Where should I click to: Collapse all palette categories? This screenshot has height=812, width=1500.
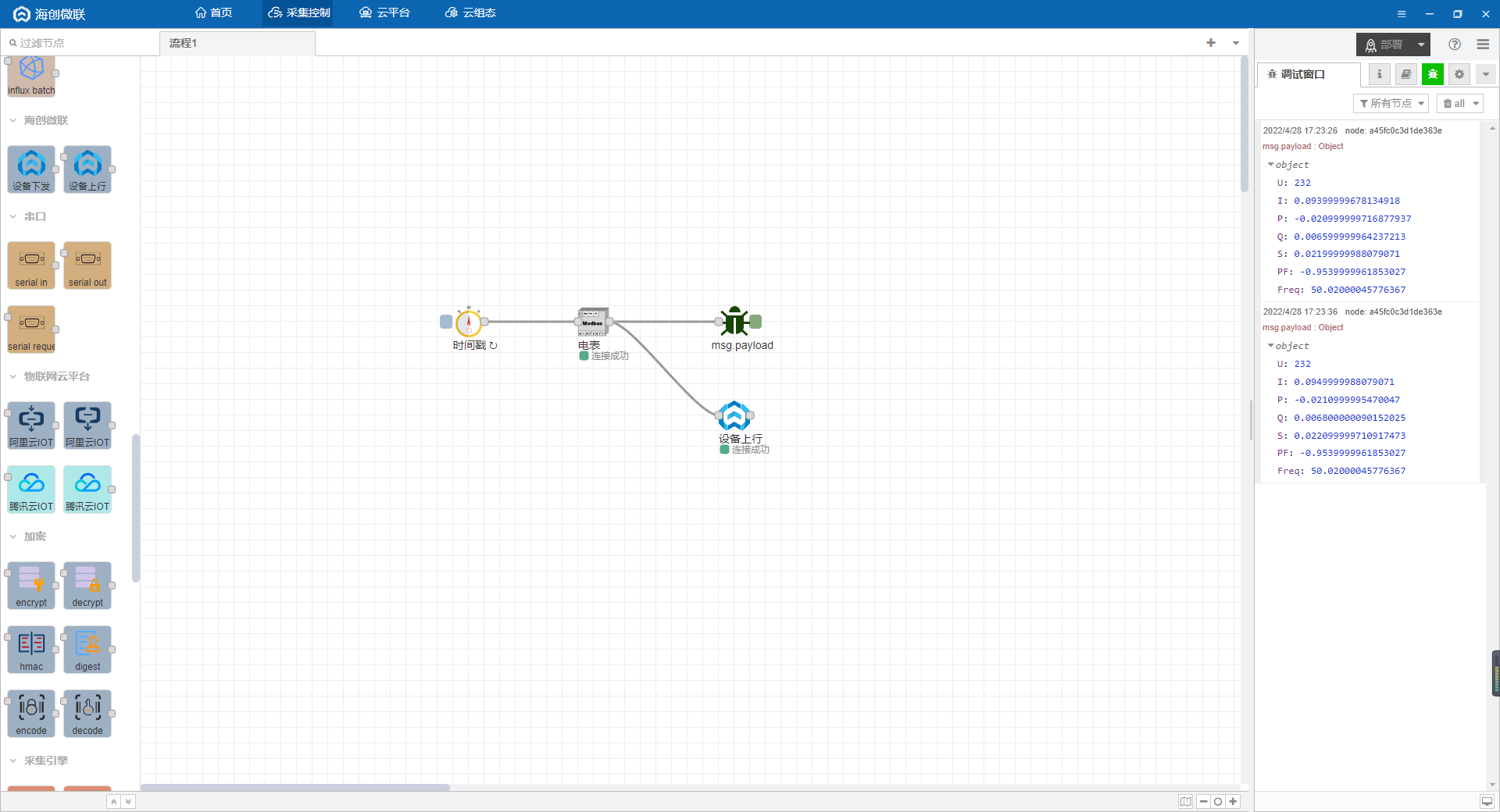[x=114, y=802]
